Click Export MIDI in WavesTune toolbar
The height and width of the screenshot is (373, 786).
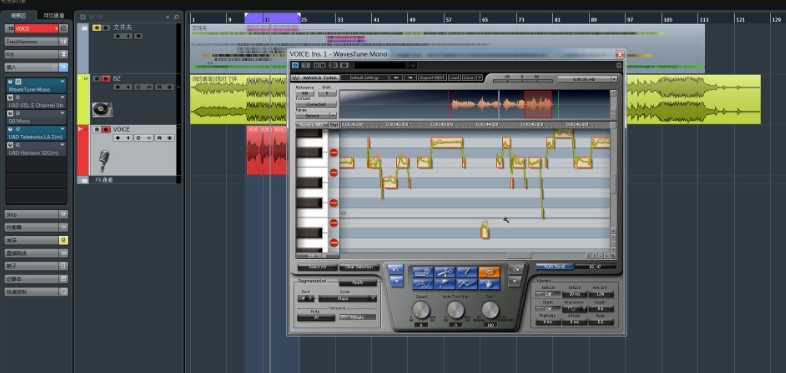(x=433, y=78)
